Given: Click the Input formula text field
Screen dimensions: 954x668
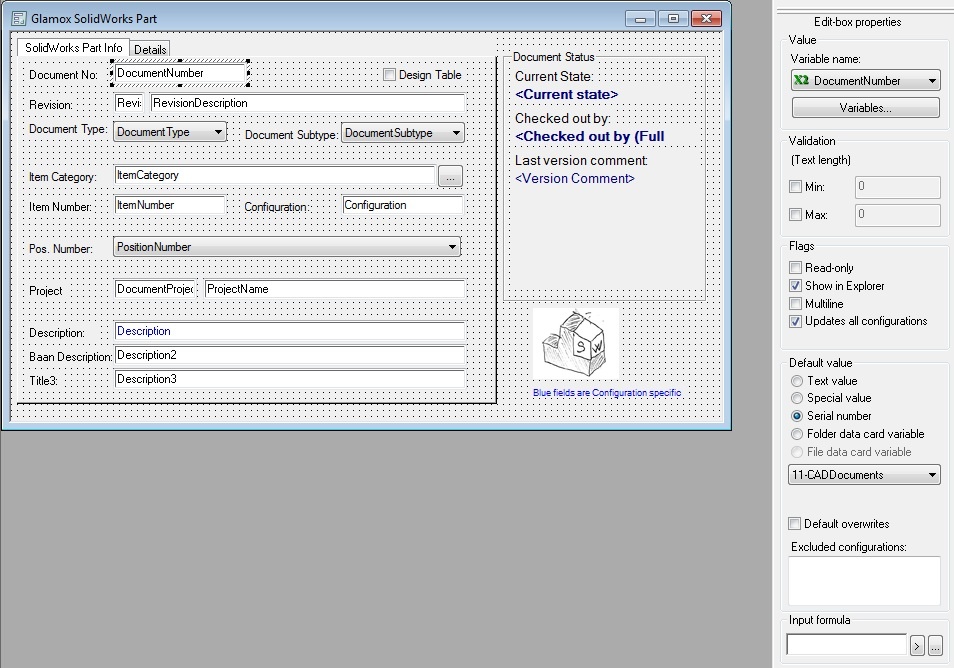Looking at the screenshot, I should [x=846, y=644].
